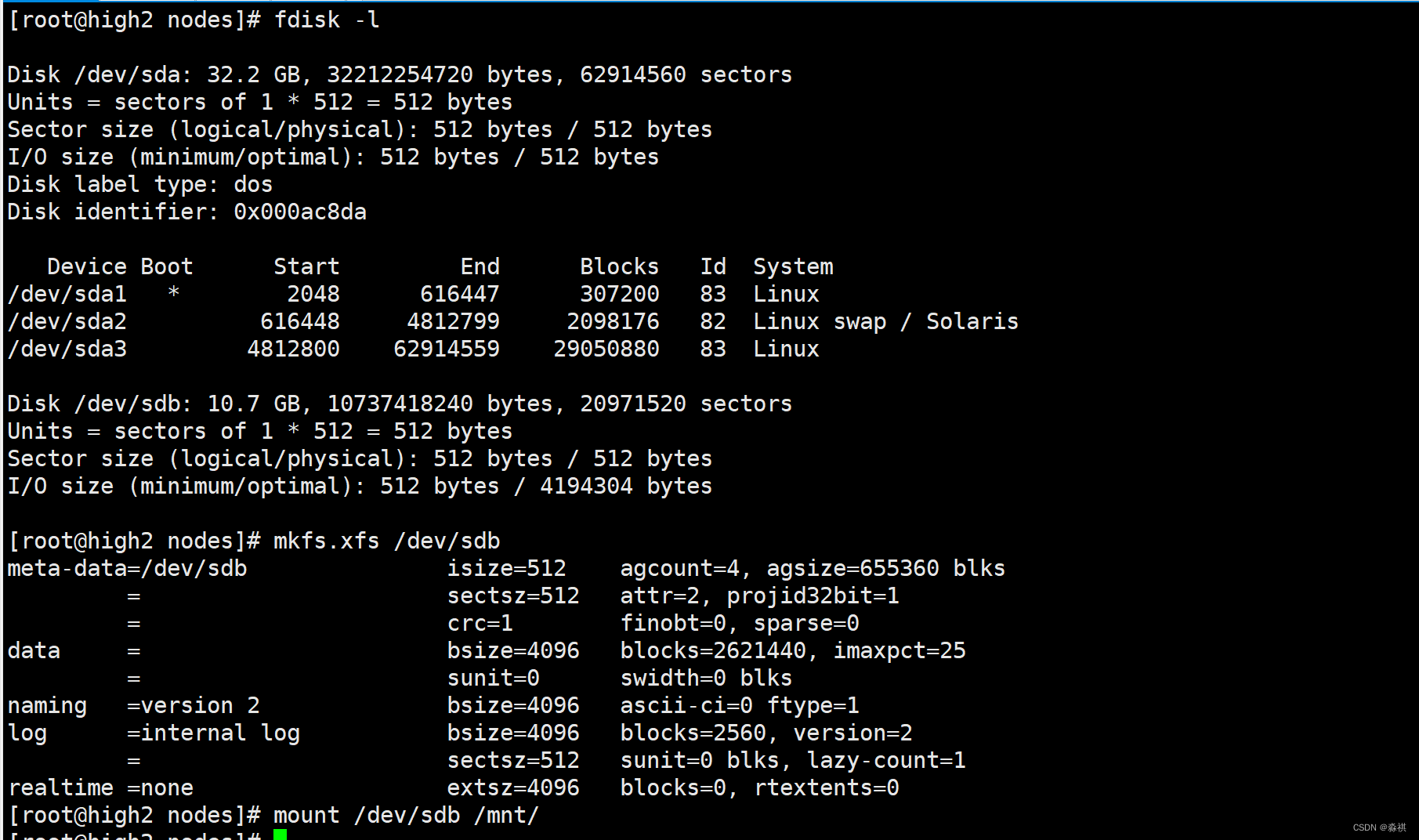Click the realtime =none text
Viewport: 1419px width, 840px height.
[101, 787]
